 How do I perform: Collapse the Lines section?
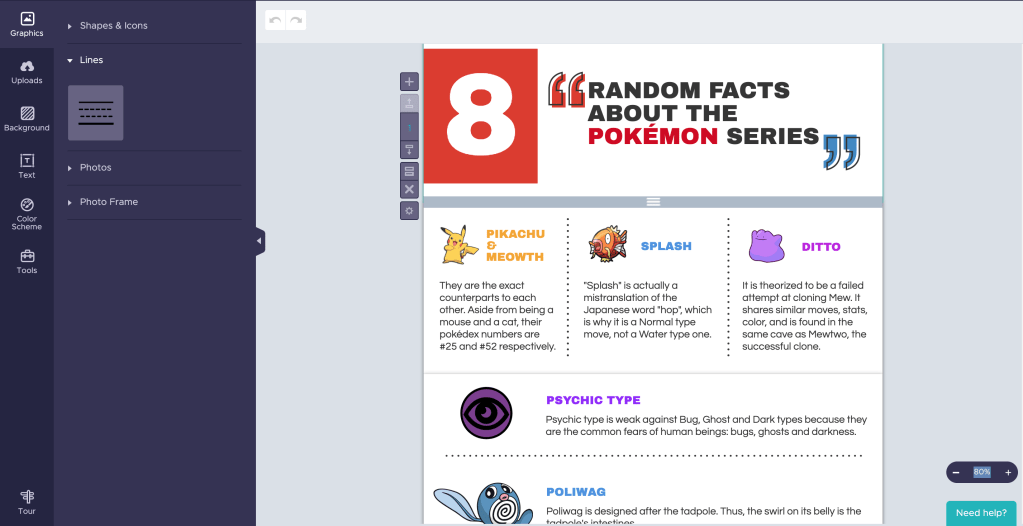point(91,60)
